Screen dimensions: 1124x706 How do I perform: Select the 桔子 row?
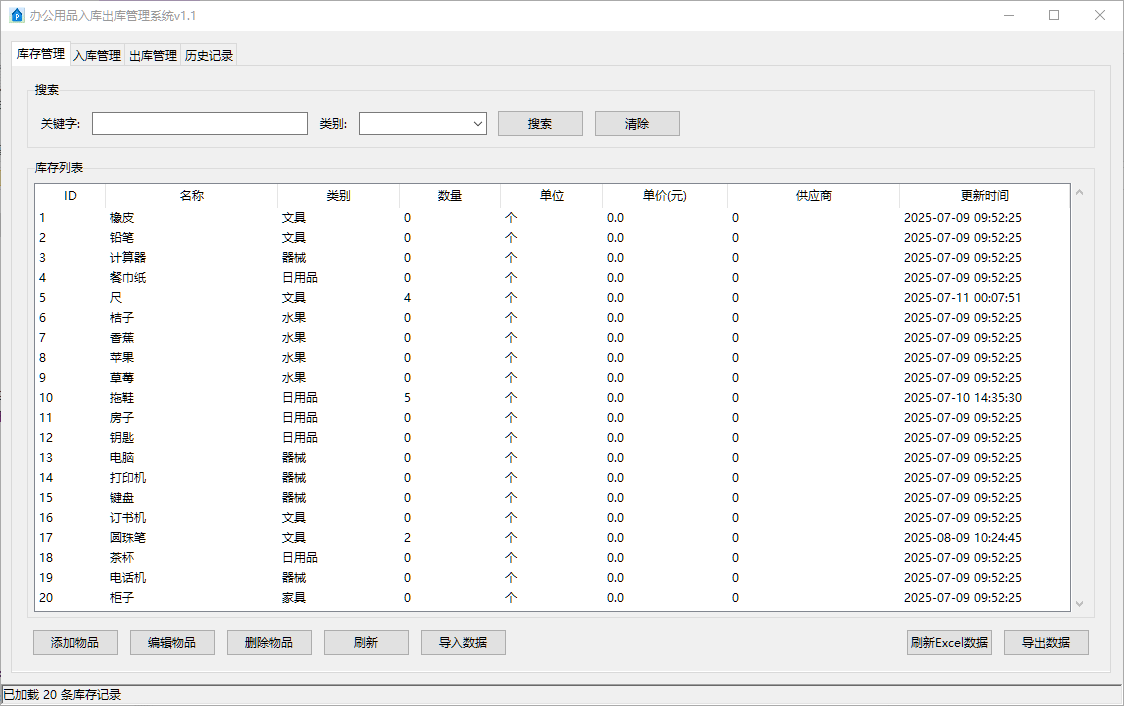click(x=552, y=318)
